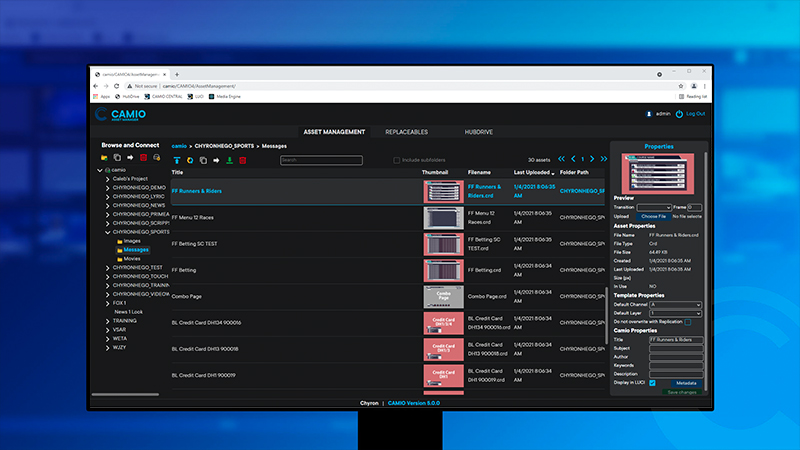Click the refresh assets icon
800x450 pixels.
190,160
